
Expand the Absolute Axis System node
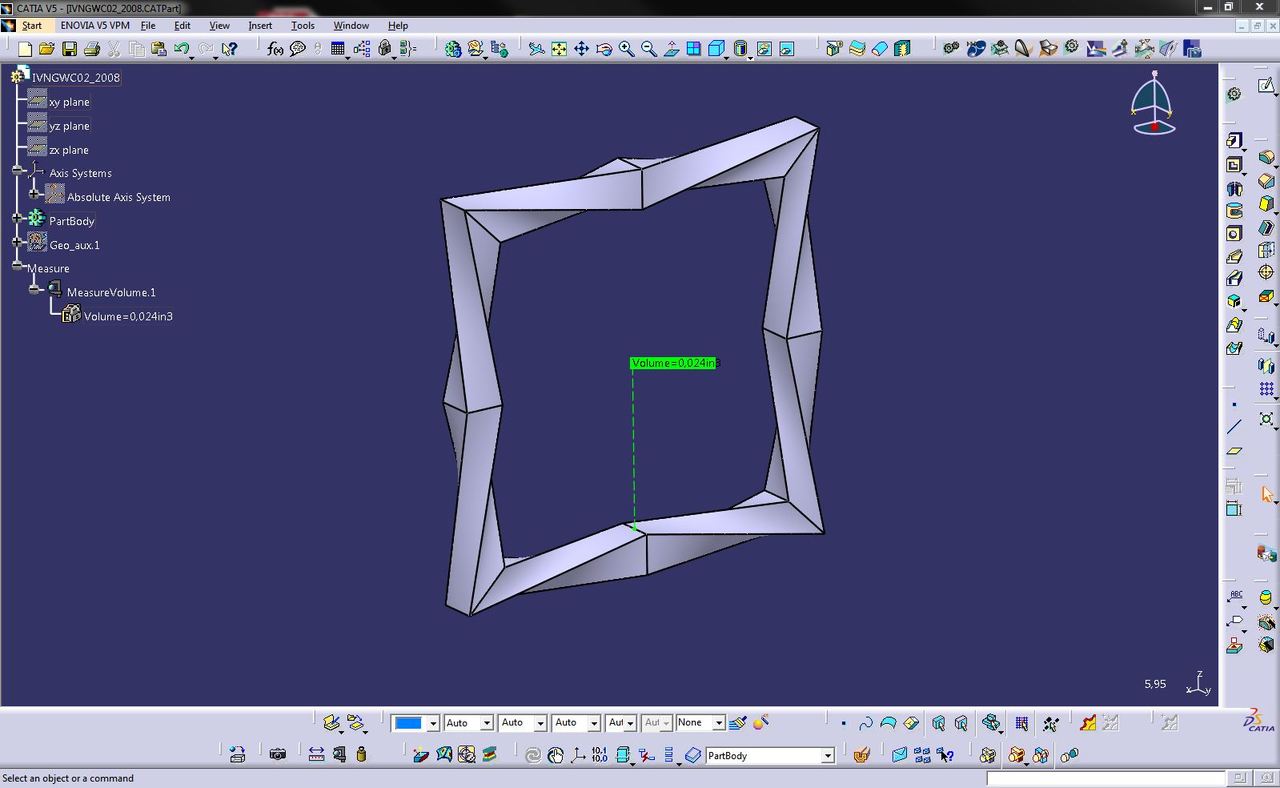click(x=35, y=194)
